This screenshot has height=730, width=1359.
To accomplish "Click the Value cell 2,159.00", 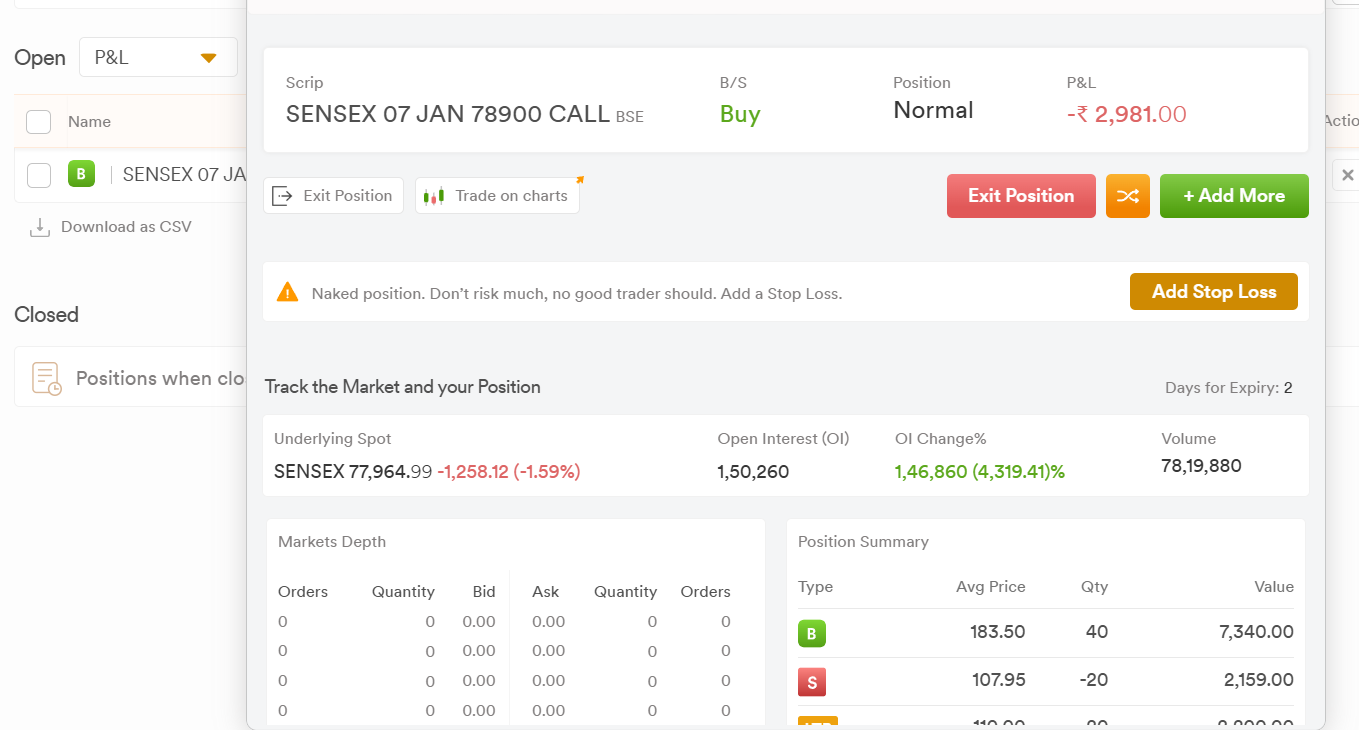I will tap(1257, 680).
